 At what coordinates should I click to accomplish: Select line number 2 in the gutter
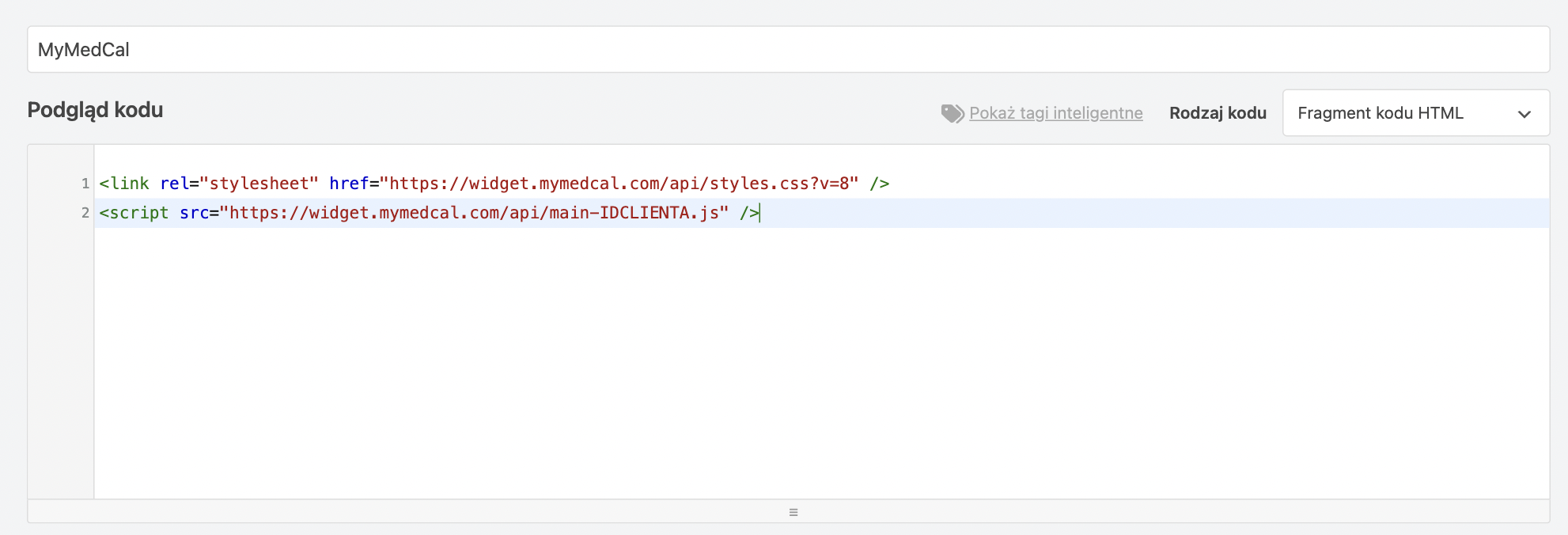85,213
